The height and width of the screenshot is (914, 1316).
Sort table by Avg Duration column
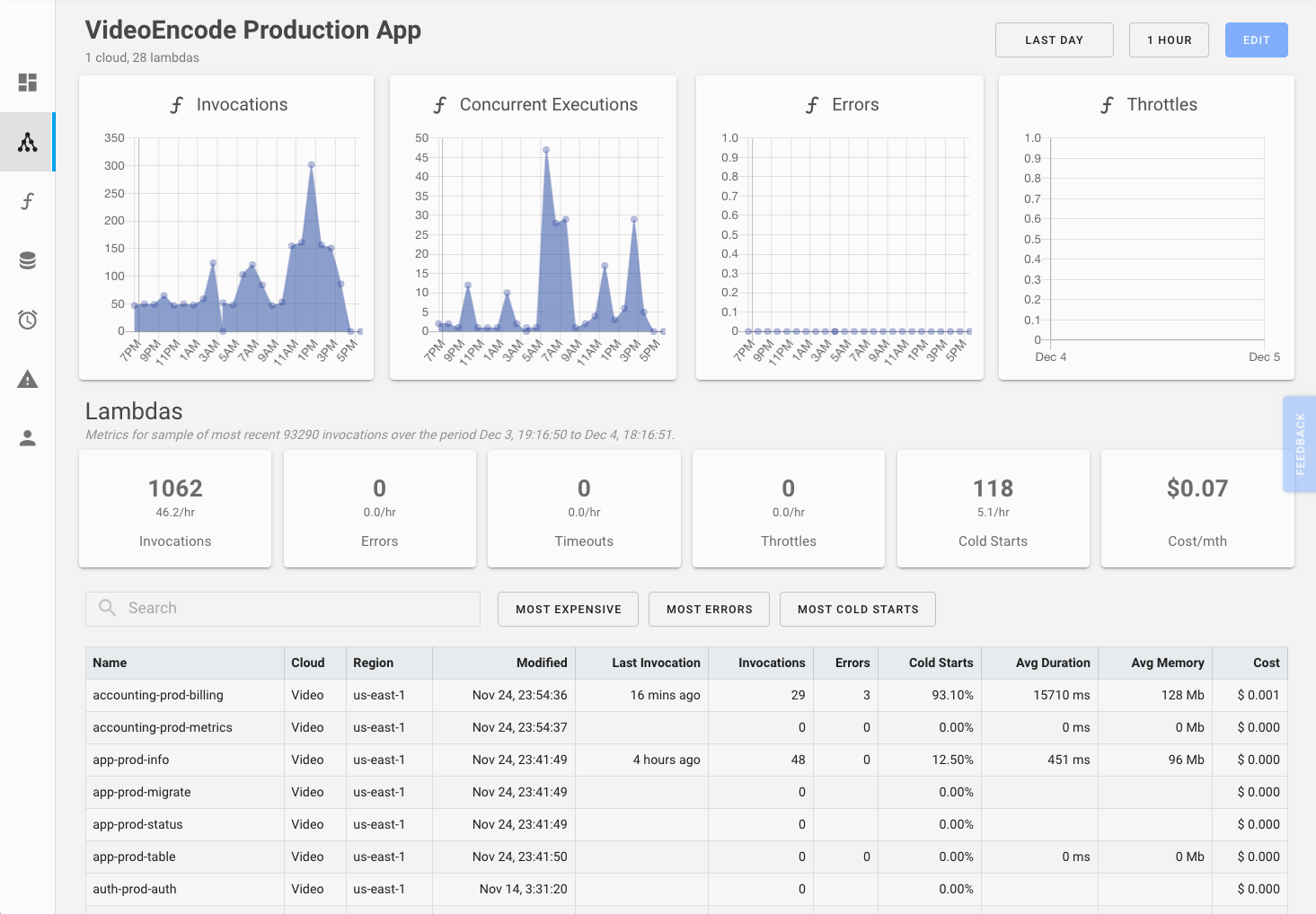pyautogui.click(x=1040, y=663)
